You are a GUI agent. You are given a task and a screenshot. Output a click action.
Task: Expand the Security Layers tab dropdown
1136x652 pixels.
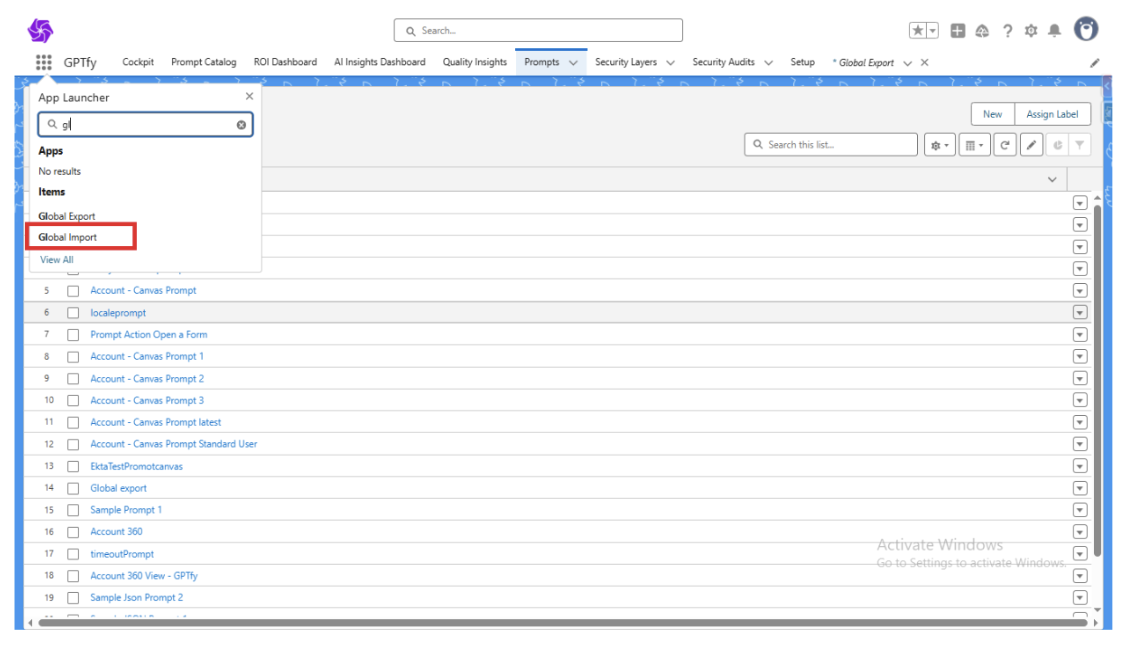670,62
